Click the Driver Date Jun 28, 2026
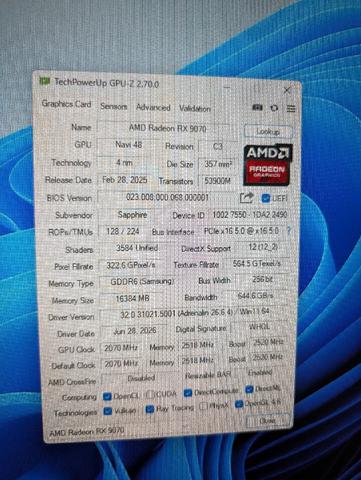Viewport: 361px width, 480px height. tap(135, 331)
